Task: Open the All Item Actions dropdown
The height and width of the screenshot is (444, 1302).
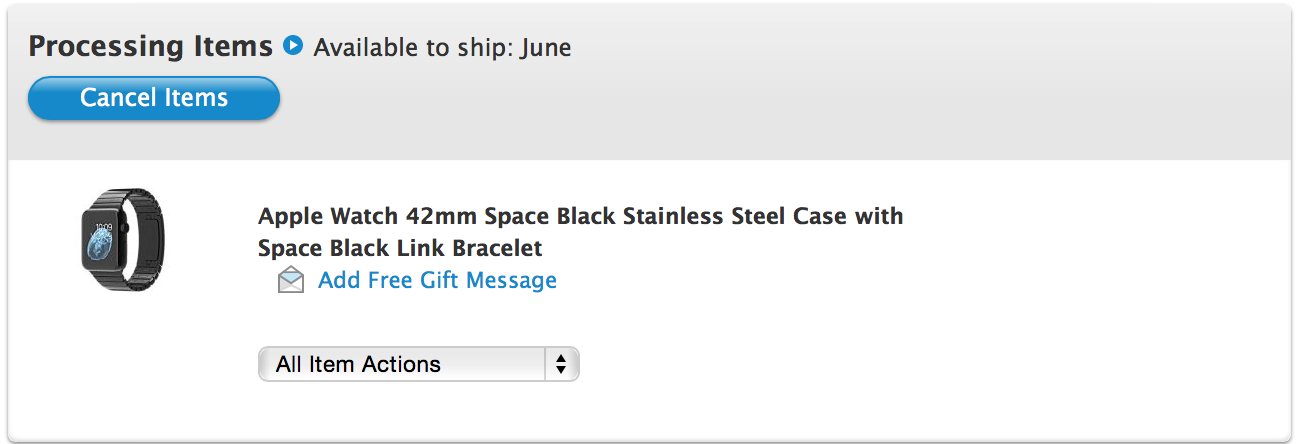Action: click(x=418, y=364)
